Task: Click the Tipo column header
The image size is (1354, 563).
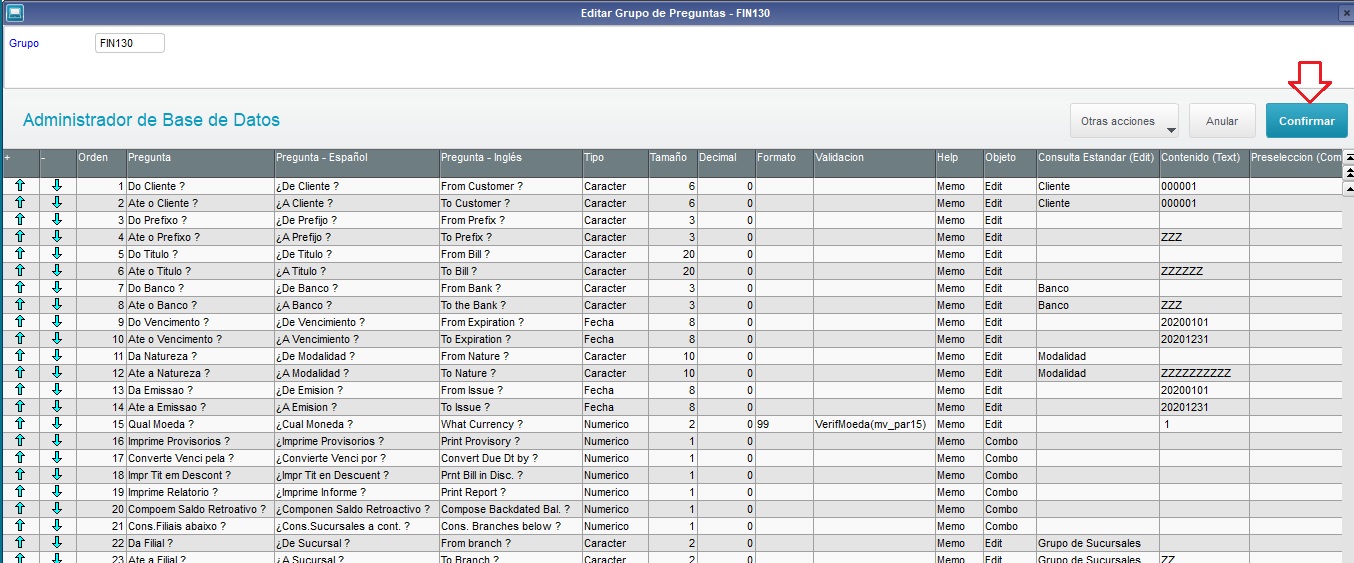Action: point(614,164)
